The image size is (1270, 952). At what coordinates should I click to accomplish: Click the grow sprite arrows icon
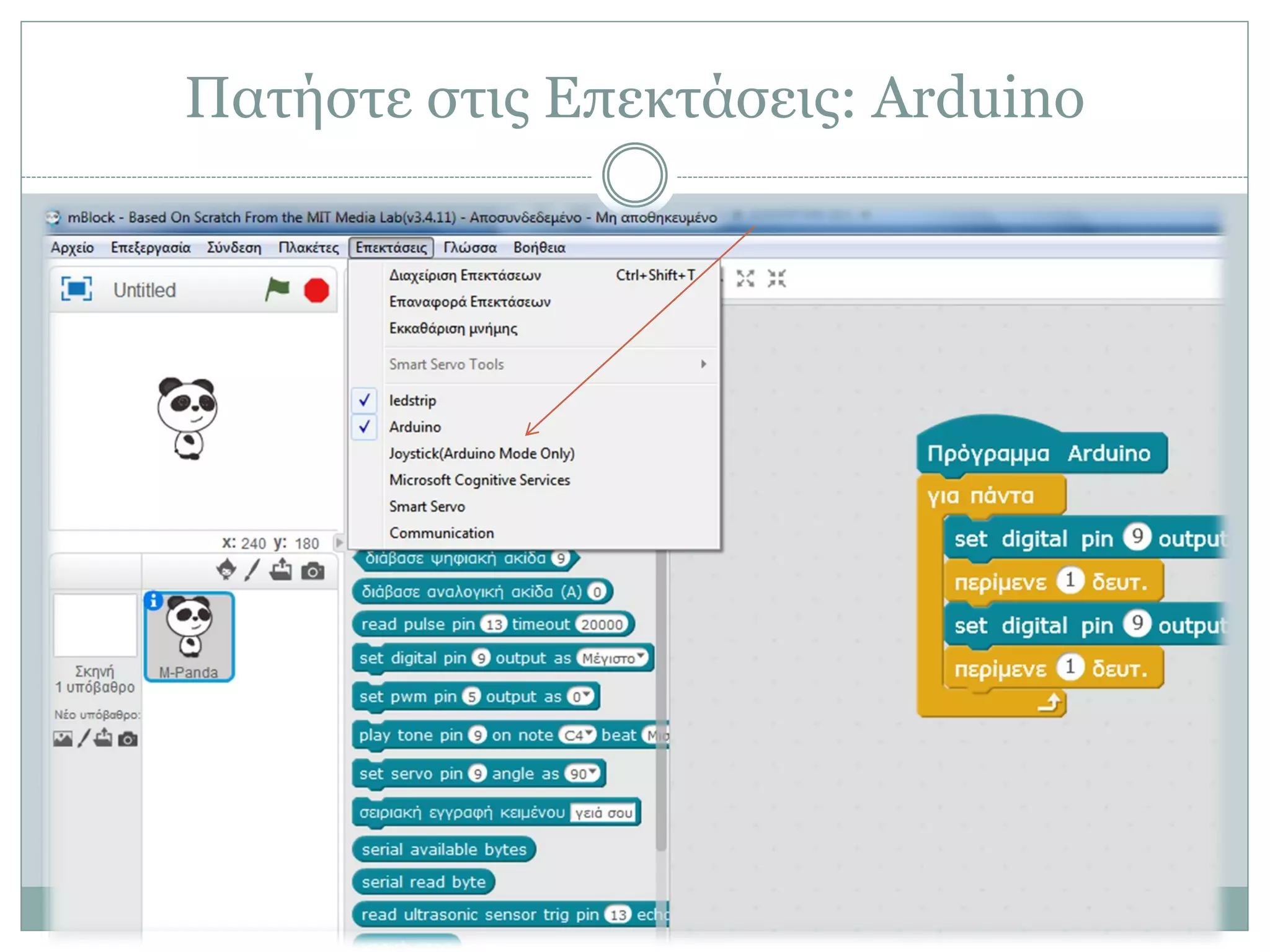745,278
